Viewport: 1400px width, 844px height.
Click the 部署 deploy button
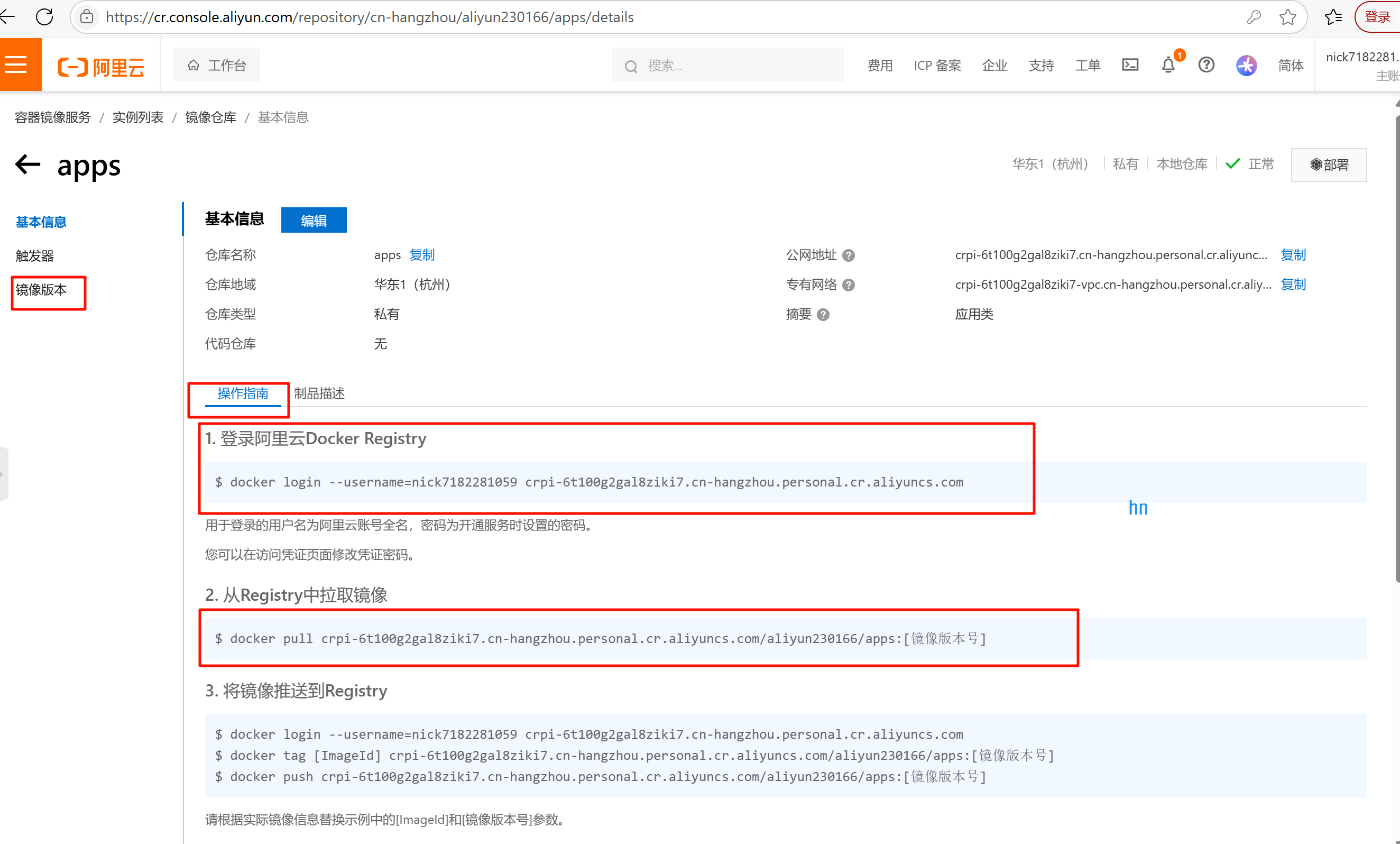(1329, 165)
